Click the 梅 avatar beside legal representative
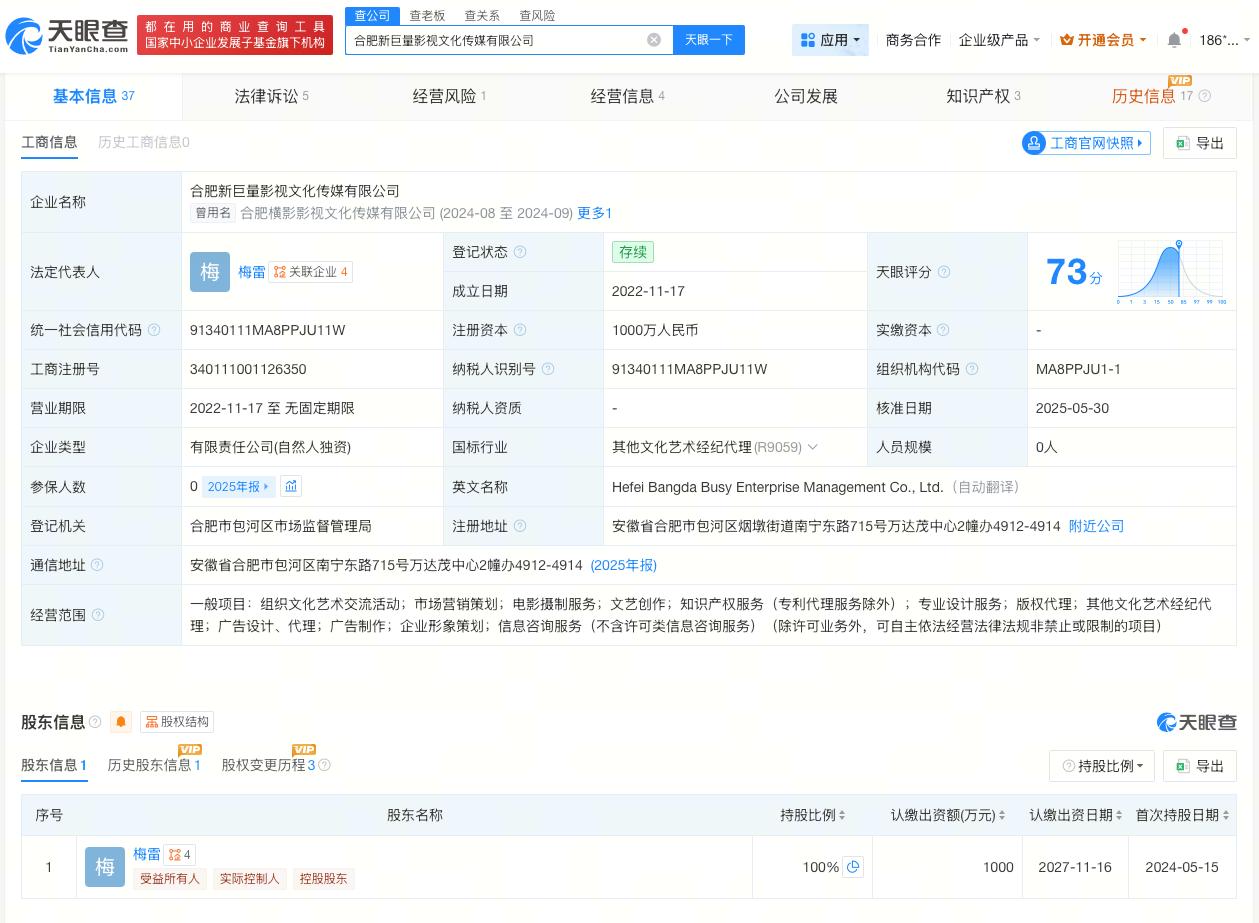Screen dimensions: 1259x923 pyautogui.click(x=210, y=272)
